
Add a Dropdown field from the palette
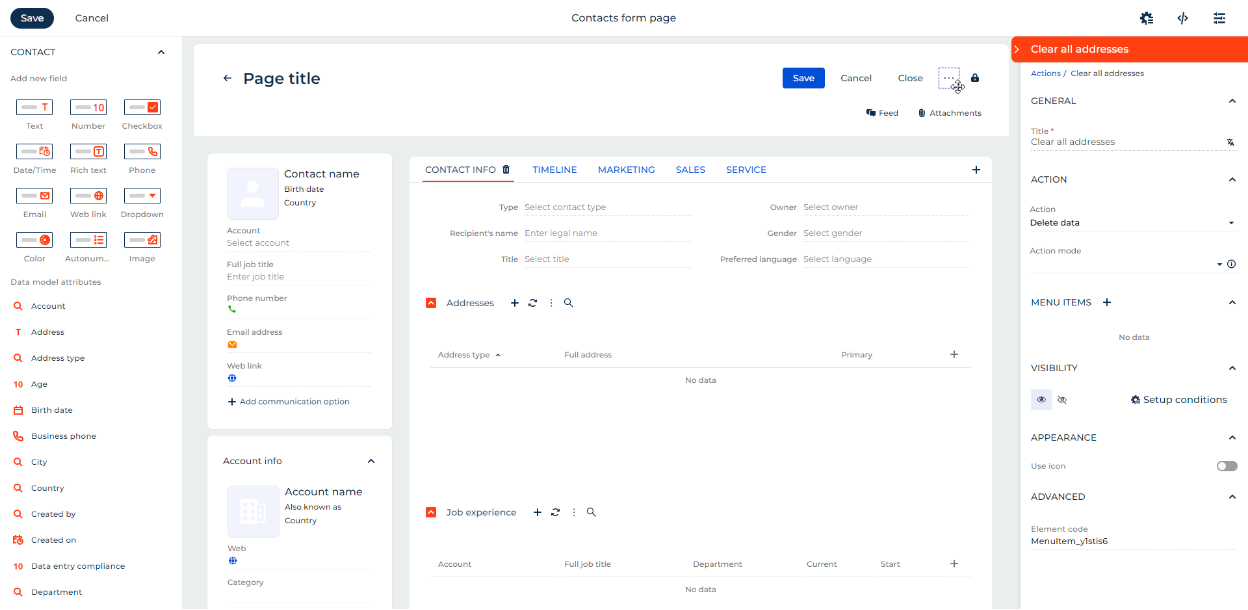click(141, 195)
